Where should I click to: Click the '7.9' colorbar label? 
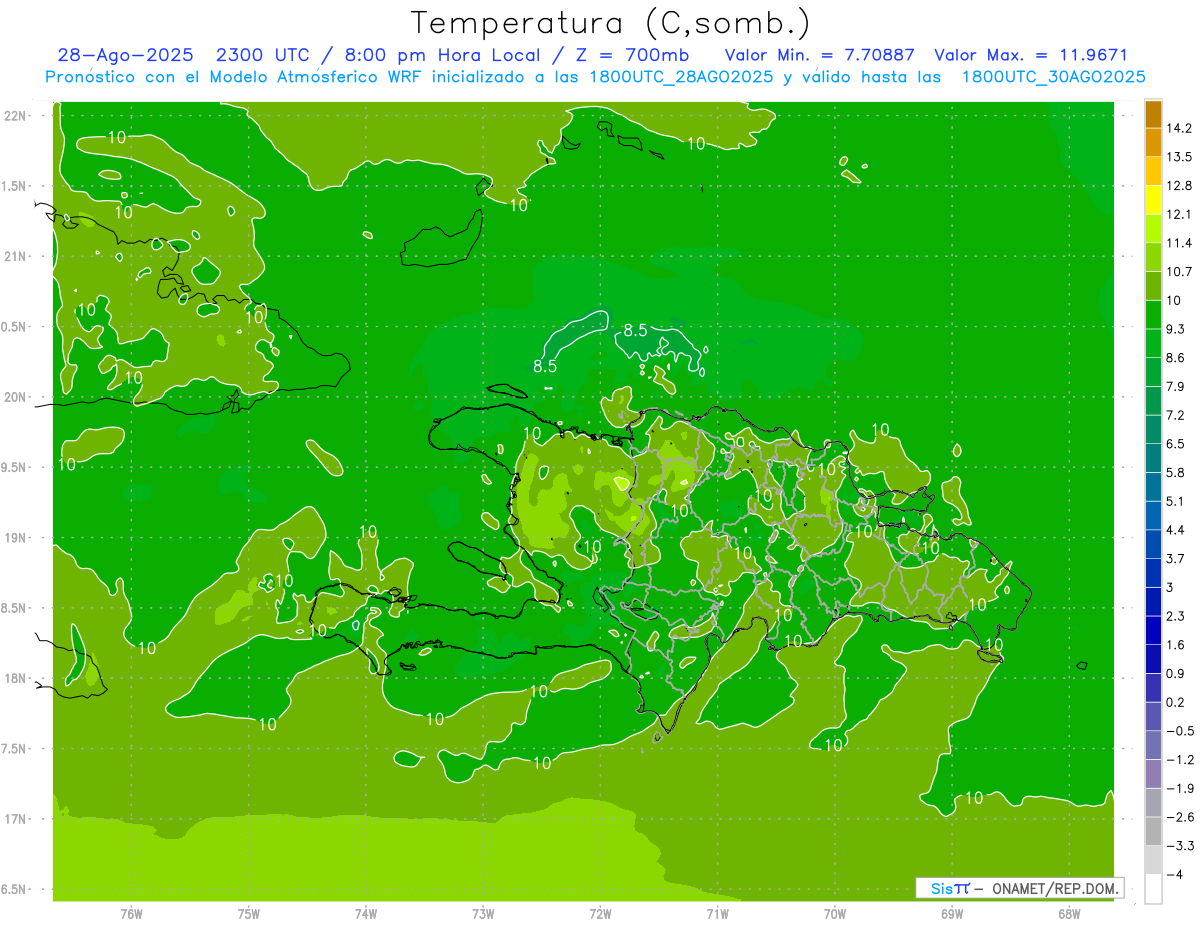tap(1176, 386)
